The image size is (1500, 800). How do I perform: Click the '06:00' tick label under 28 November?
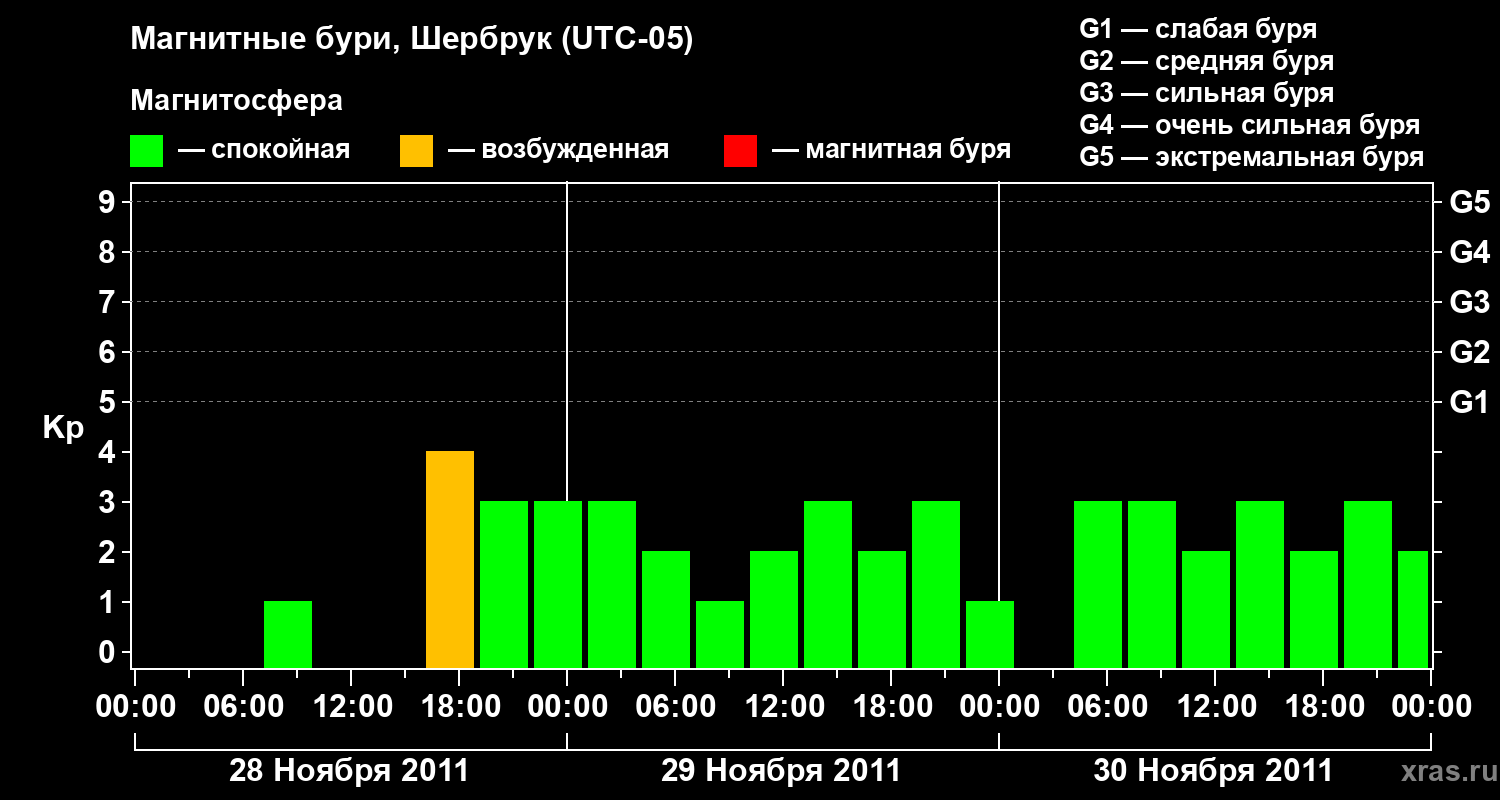(242, 707)
